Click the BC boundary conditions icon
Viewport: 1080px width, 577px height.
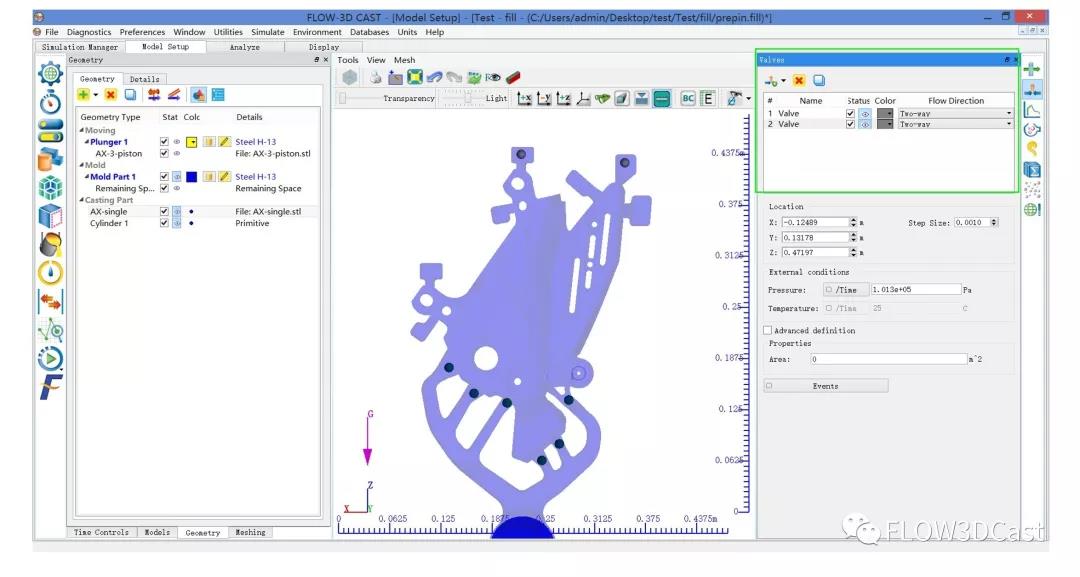[688, 98]
